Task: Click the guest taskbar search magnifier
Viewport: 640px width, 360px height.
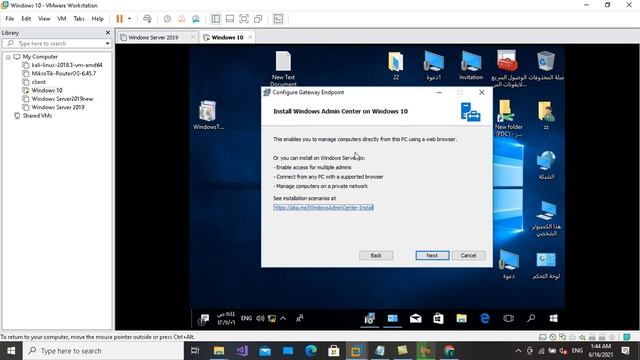Action: point(531,318)
